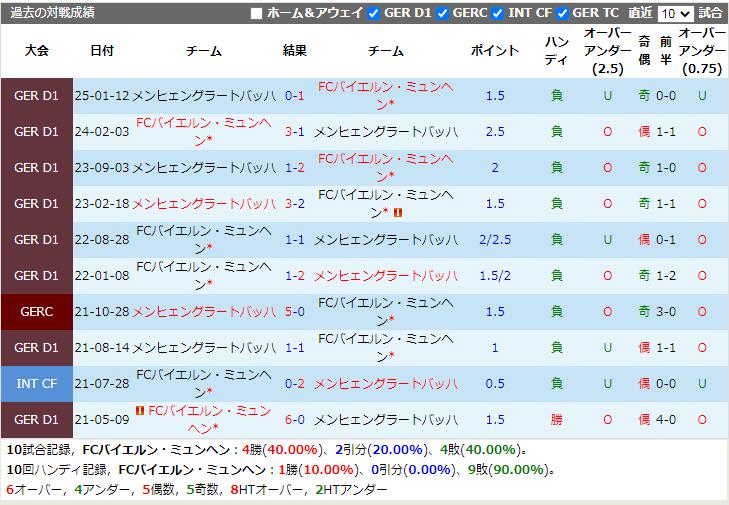Click the 0.5 point value for 21-07-28
This screenshot has height=505, width=729.
[495, 384]
